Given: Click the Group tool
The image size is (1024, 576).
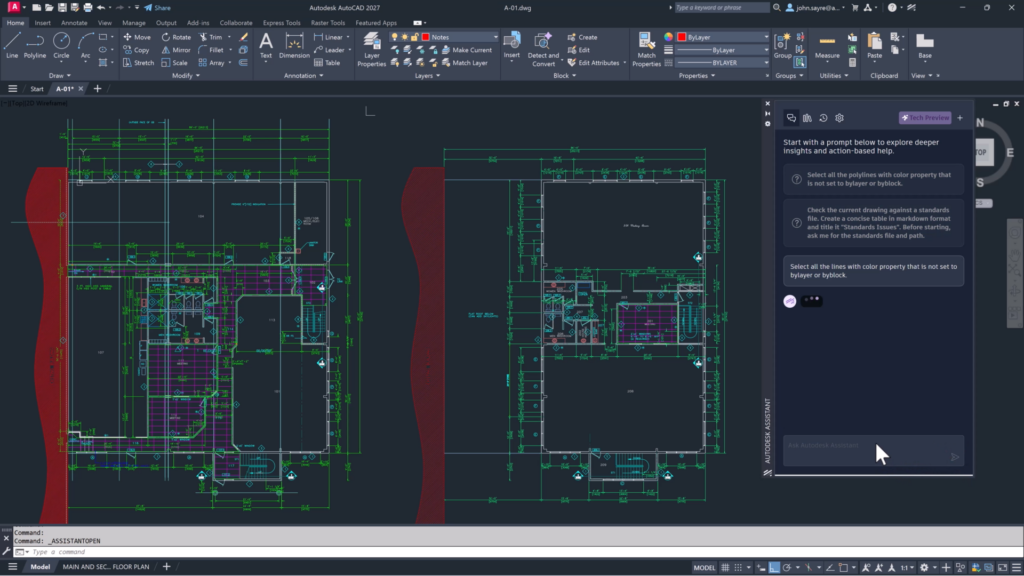Looking at the screenshot, I should point(782,46).
